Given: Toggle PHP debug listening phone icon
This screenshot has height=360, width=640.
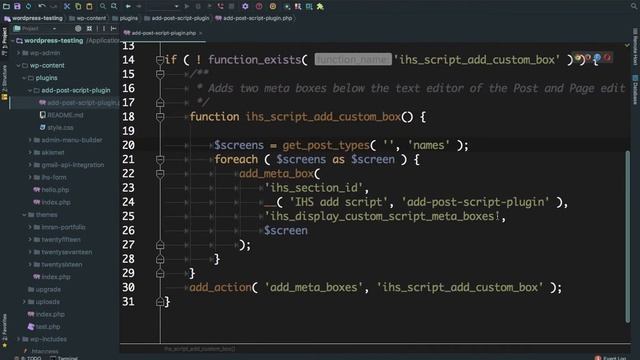Looking at the screenshot, I should pyautogui.click(x=220, y=6).
